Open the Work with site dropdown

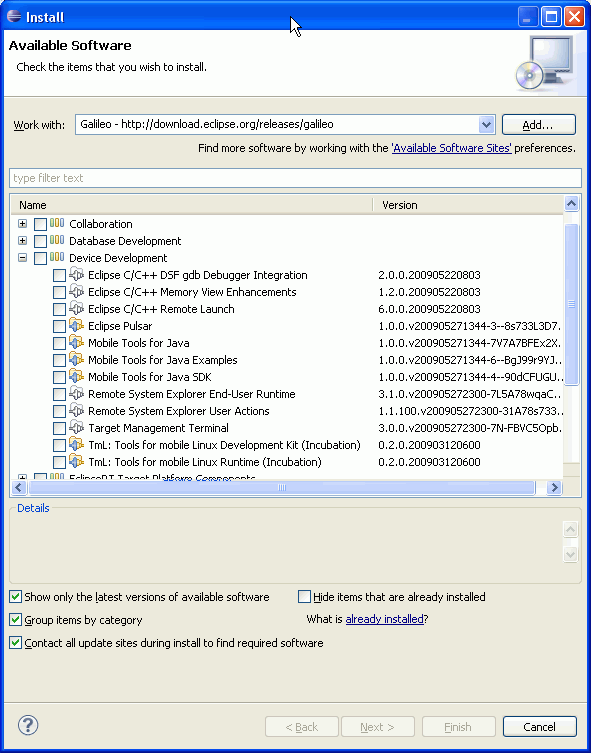pyautogui.click(x=486, y=125)
